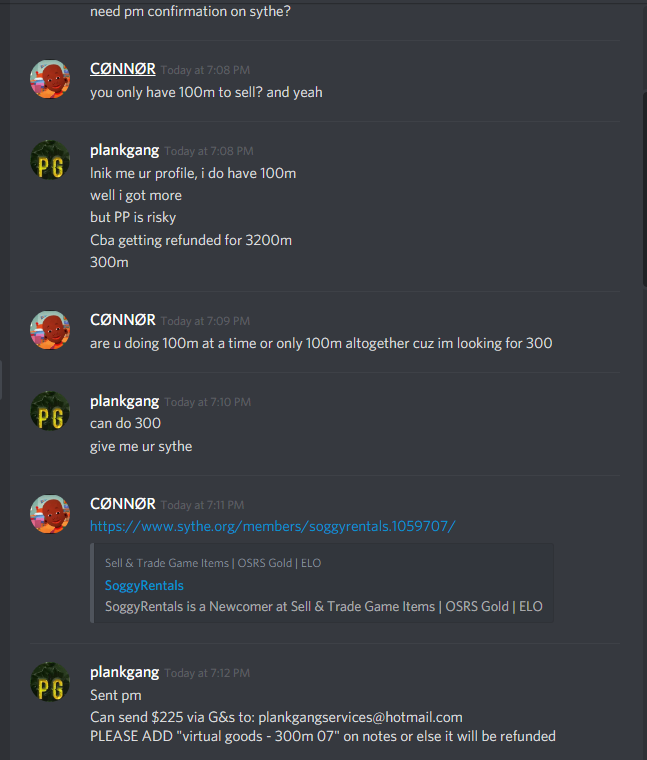The image size is (647, 760).
Task: Click underlined CØNNØR username at 7:08 PM
Action: tap(123, 69)
